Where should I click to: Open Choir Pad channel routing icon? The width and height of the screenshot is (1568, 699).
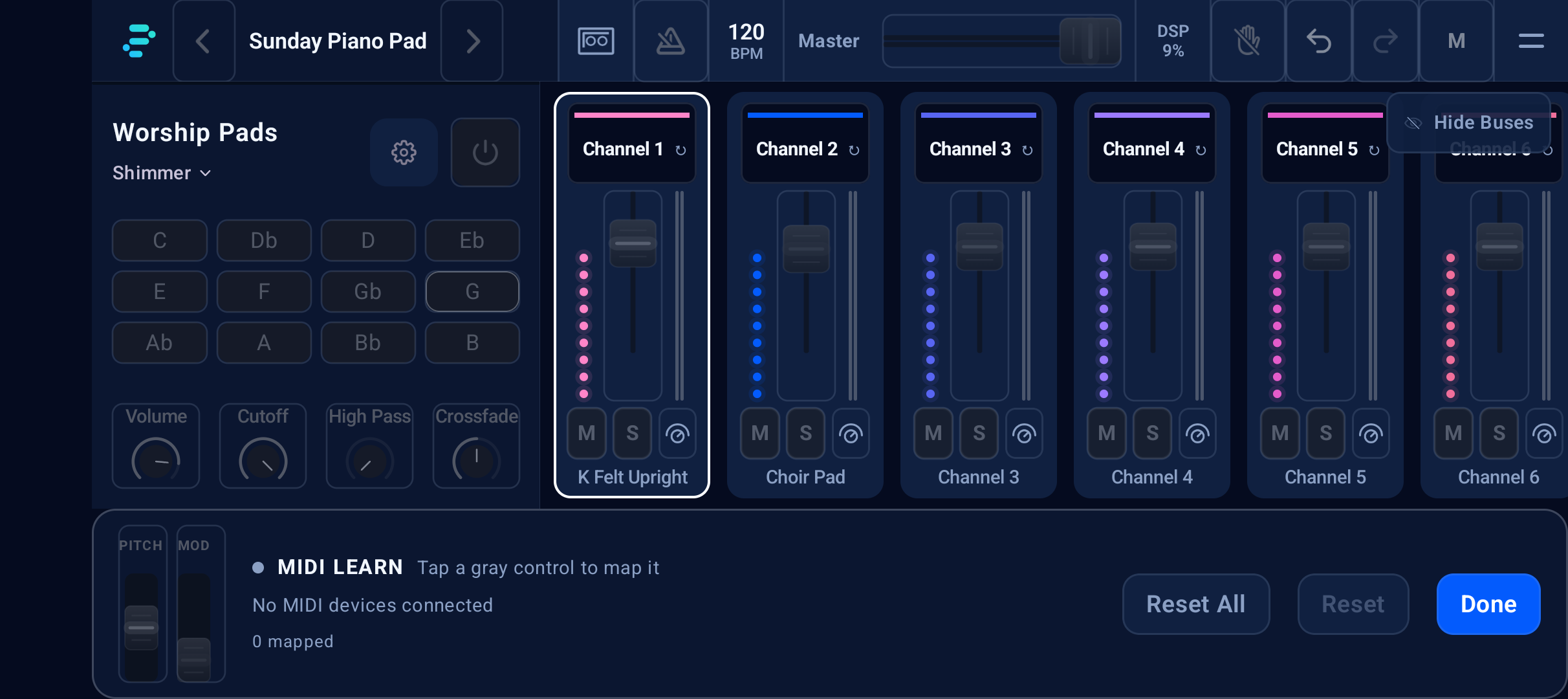[x=851, y=434]
